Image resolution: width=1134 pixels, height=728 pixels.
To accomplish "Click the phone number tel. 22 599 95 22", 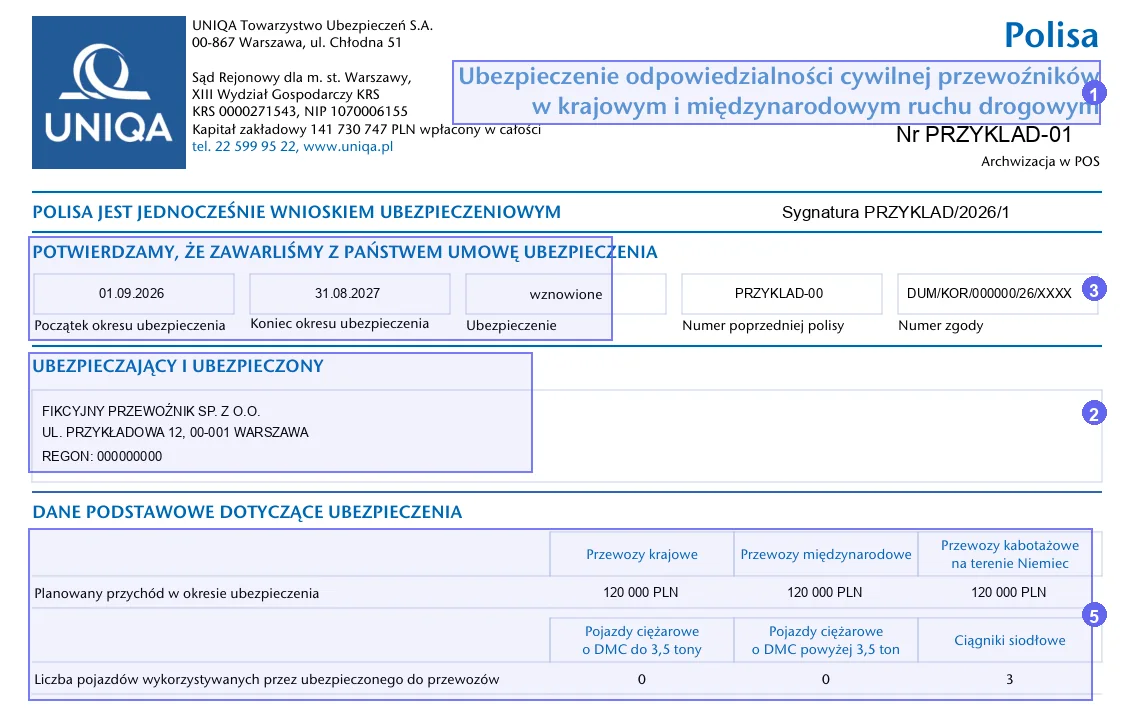I will tap(244, 147).
